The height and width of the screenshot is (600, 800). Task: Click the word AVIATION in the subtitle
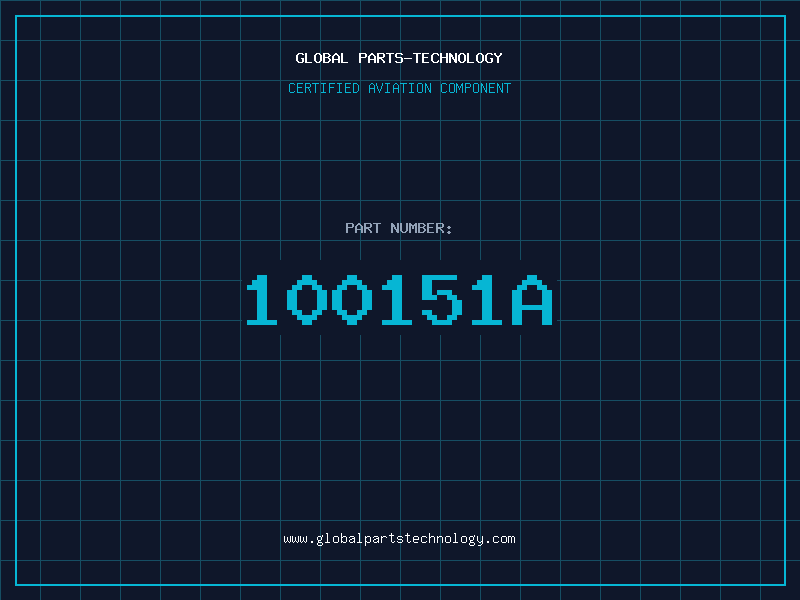400,88
